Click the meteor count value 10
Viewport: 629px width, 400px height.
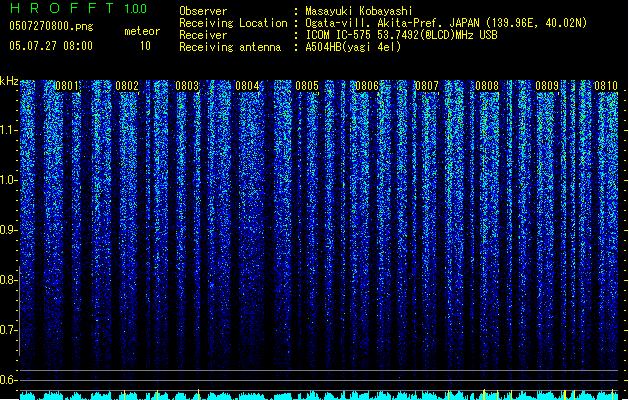(145, 46)
